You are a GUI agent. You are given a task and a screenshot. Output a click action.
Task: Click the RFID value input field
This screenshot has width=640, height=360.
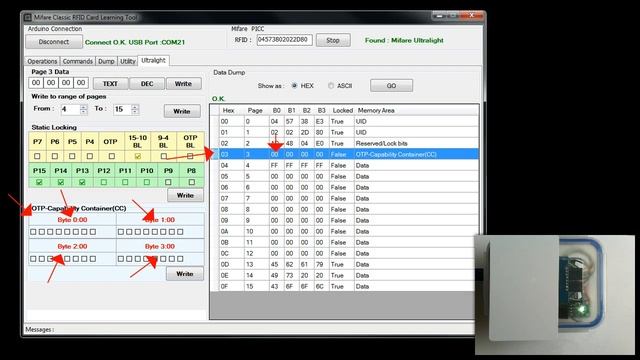coord(284,40)
